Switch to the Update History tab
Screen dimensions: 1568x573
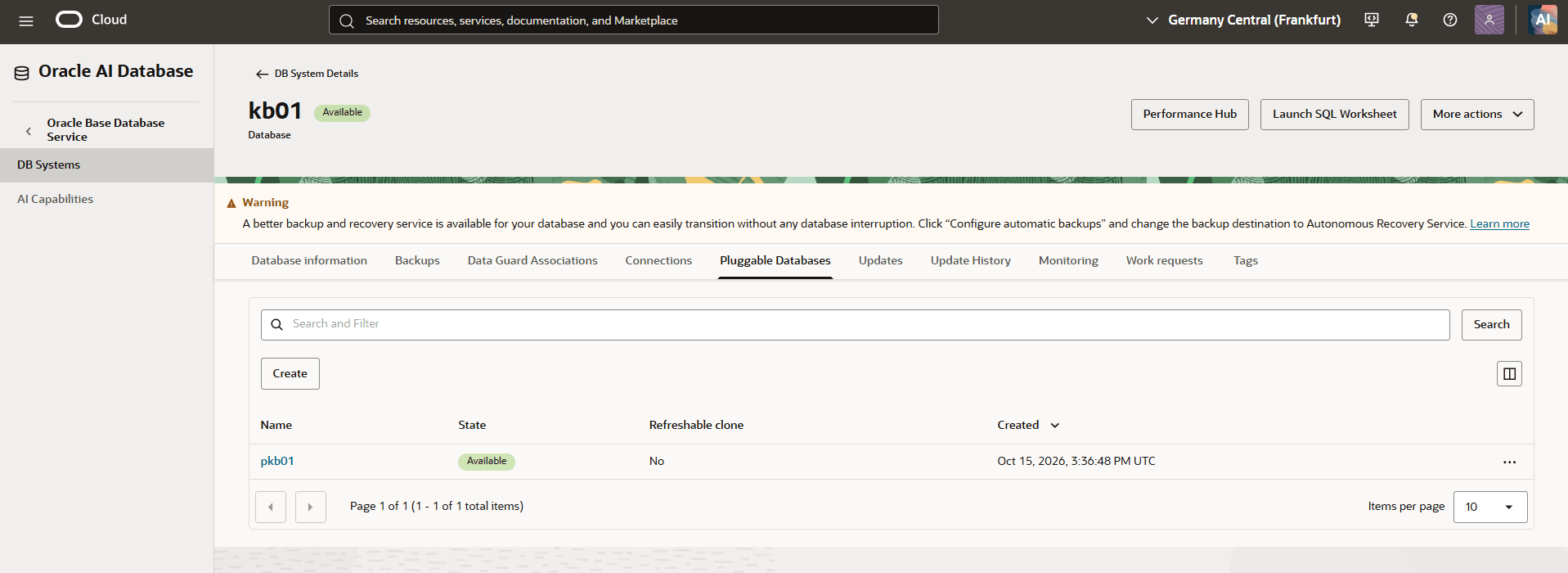971,260
